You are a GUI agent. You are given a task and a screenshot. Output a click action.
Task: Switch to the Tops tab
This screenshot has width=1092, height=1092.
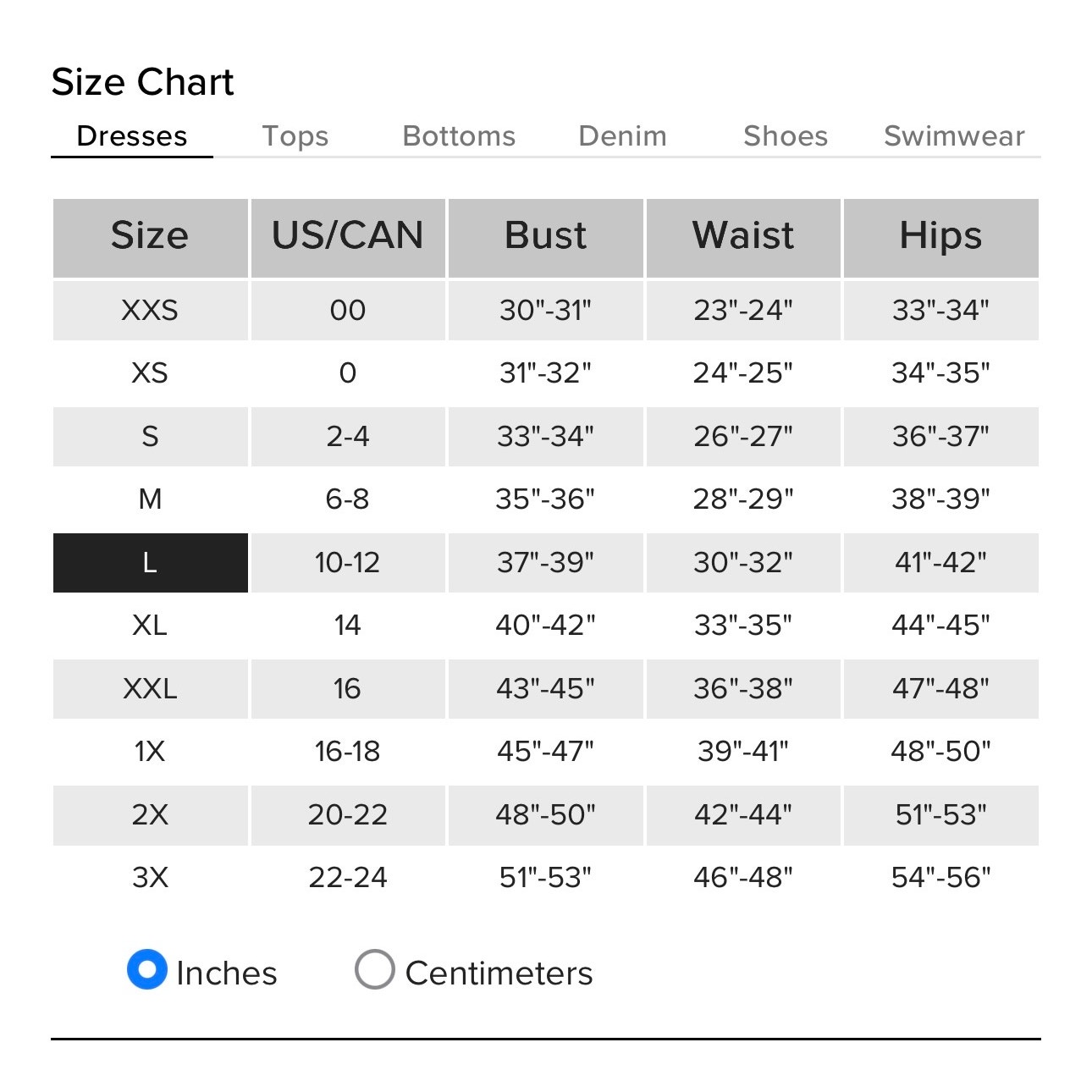(295, 136)
